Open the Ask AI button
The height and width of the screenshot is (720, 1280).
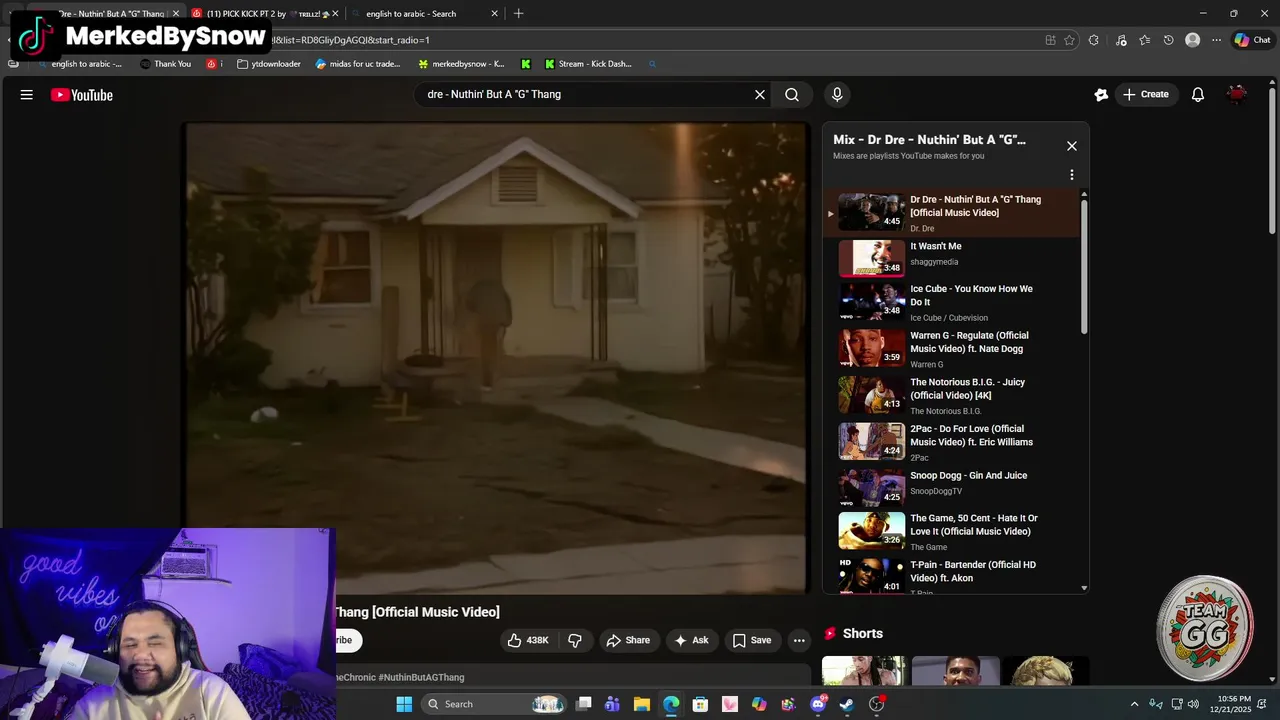click(x=691, y=640)
